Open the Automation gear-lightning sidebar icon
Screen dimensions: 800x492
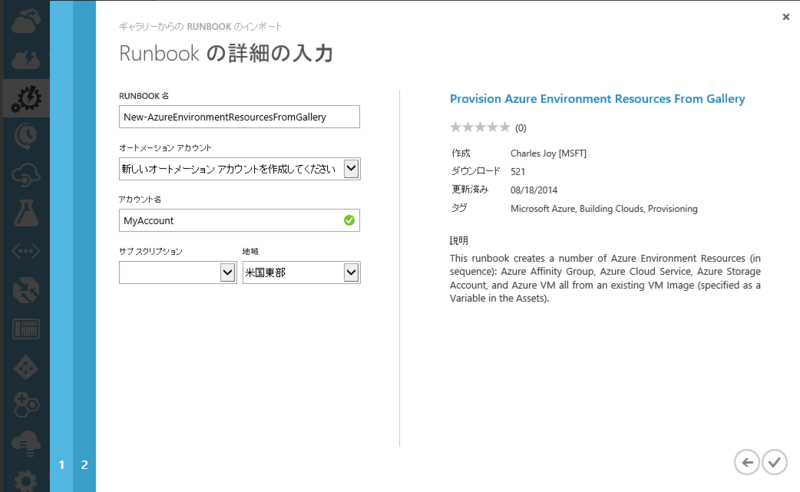point(26,99)
